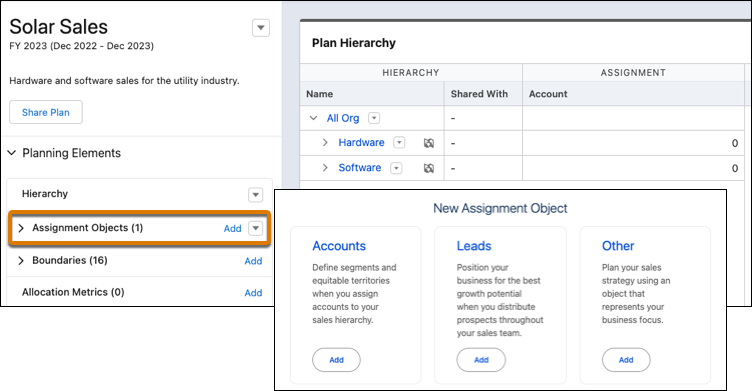Click Add next to Boundaries
This screenshot has height=391, width=752.
[x=253, y=261]
